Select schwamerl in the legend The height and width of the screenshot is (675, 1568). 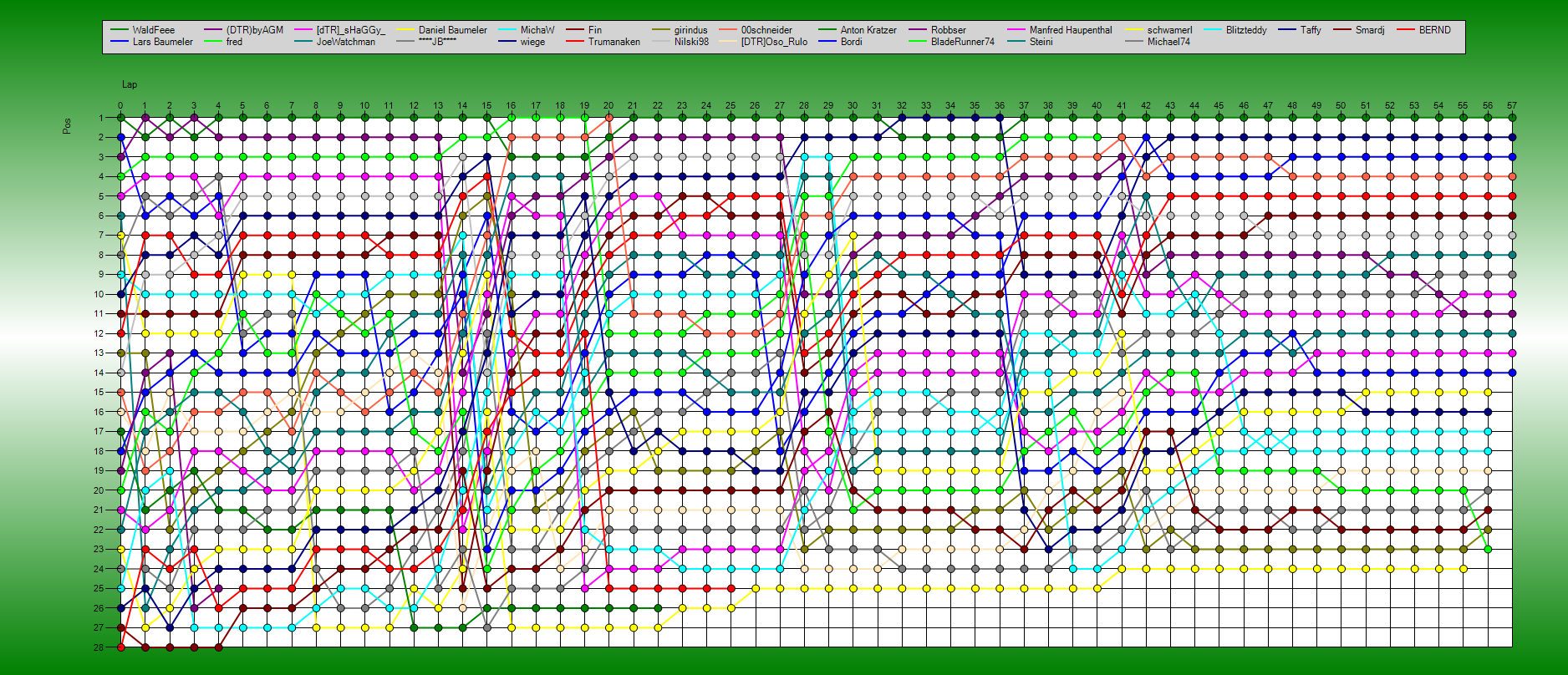1169,30
